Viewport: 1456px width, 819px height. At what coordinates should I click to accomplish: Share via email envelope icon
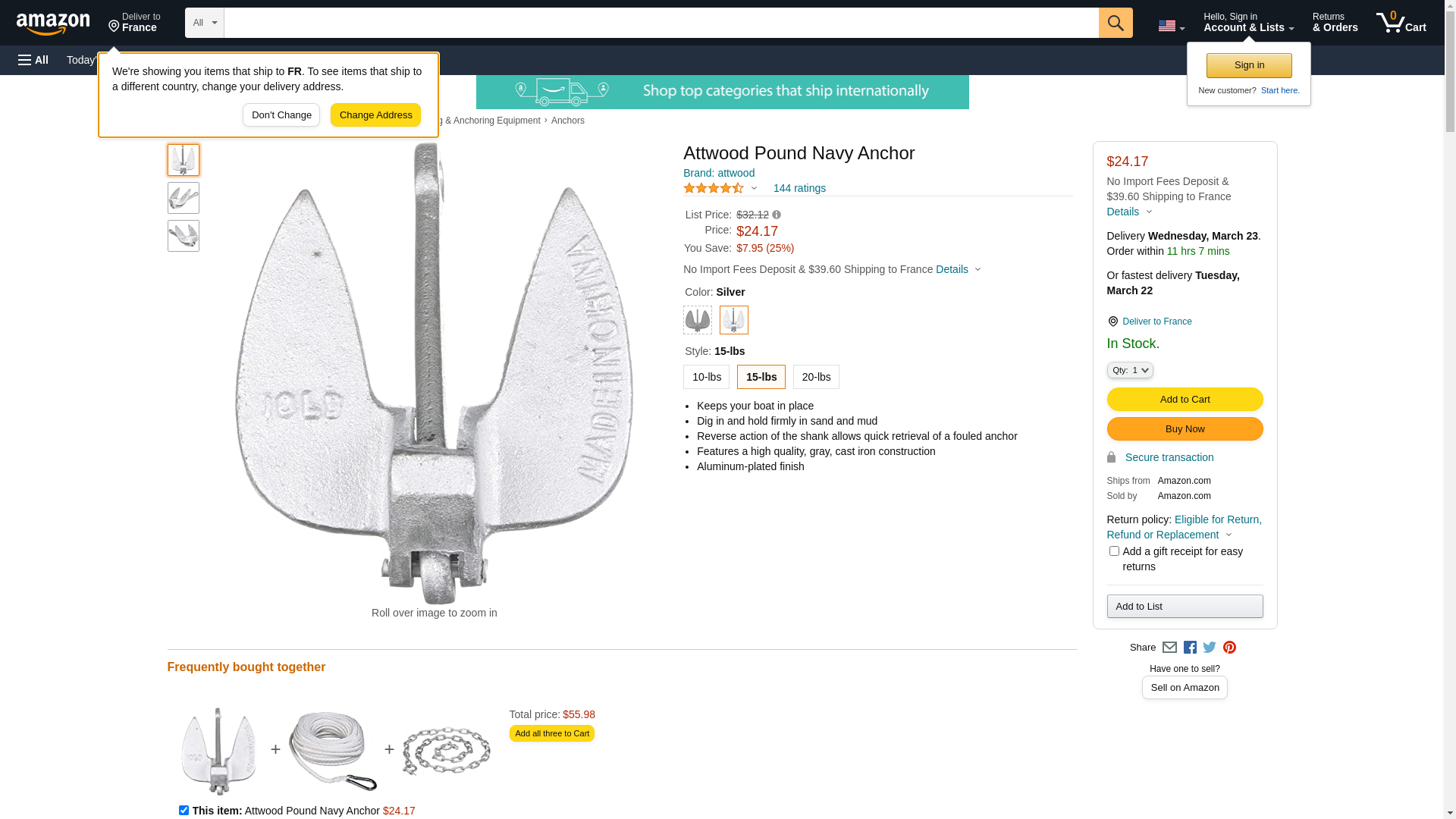pyautogui.click(x=1169, y=648)
